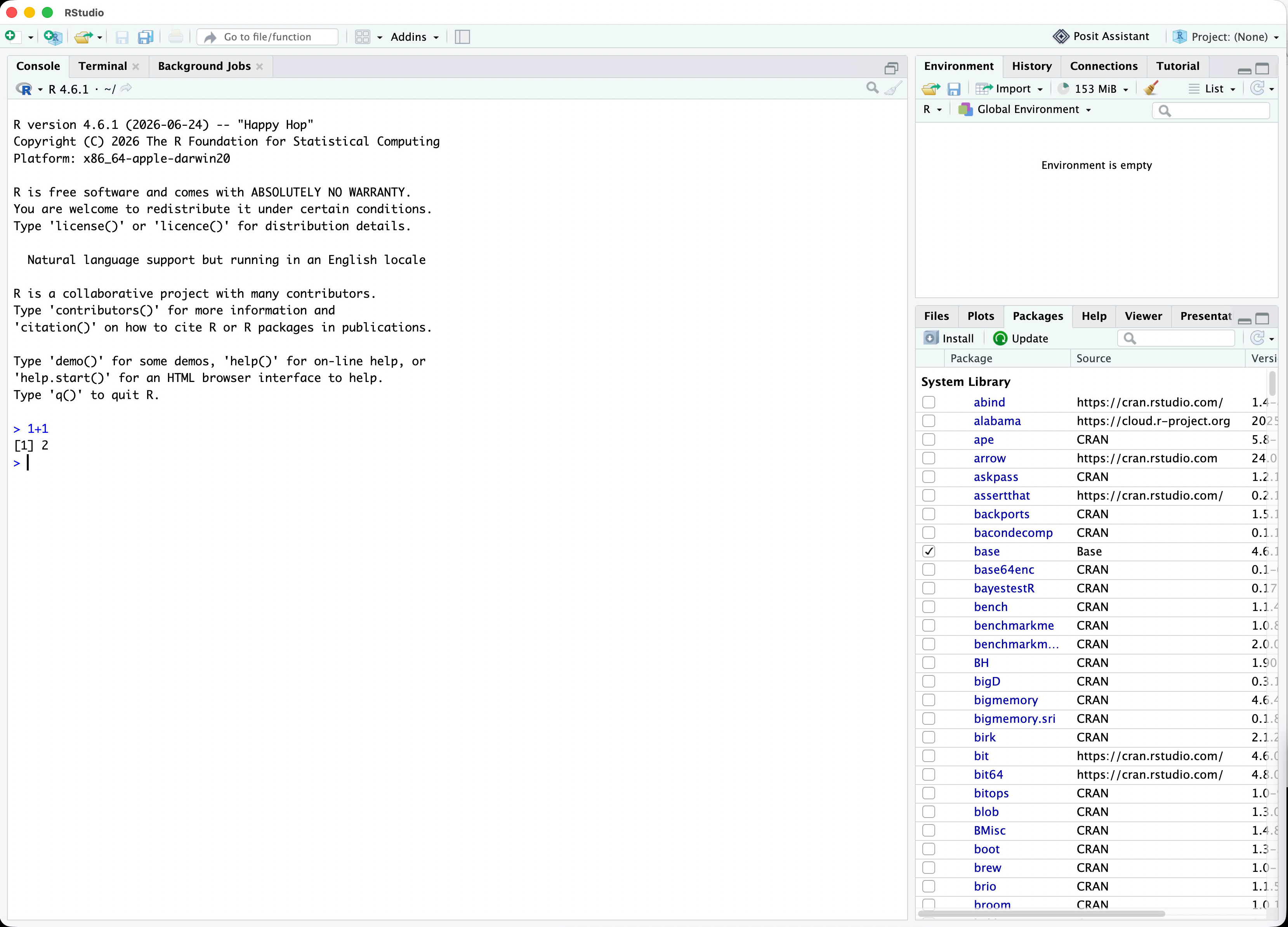Image resolution: width=1288 pixels, height=927 pixels.
Task: Open the Global Environment dropdown
Action: [1024, 109]
